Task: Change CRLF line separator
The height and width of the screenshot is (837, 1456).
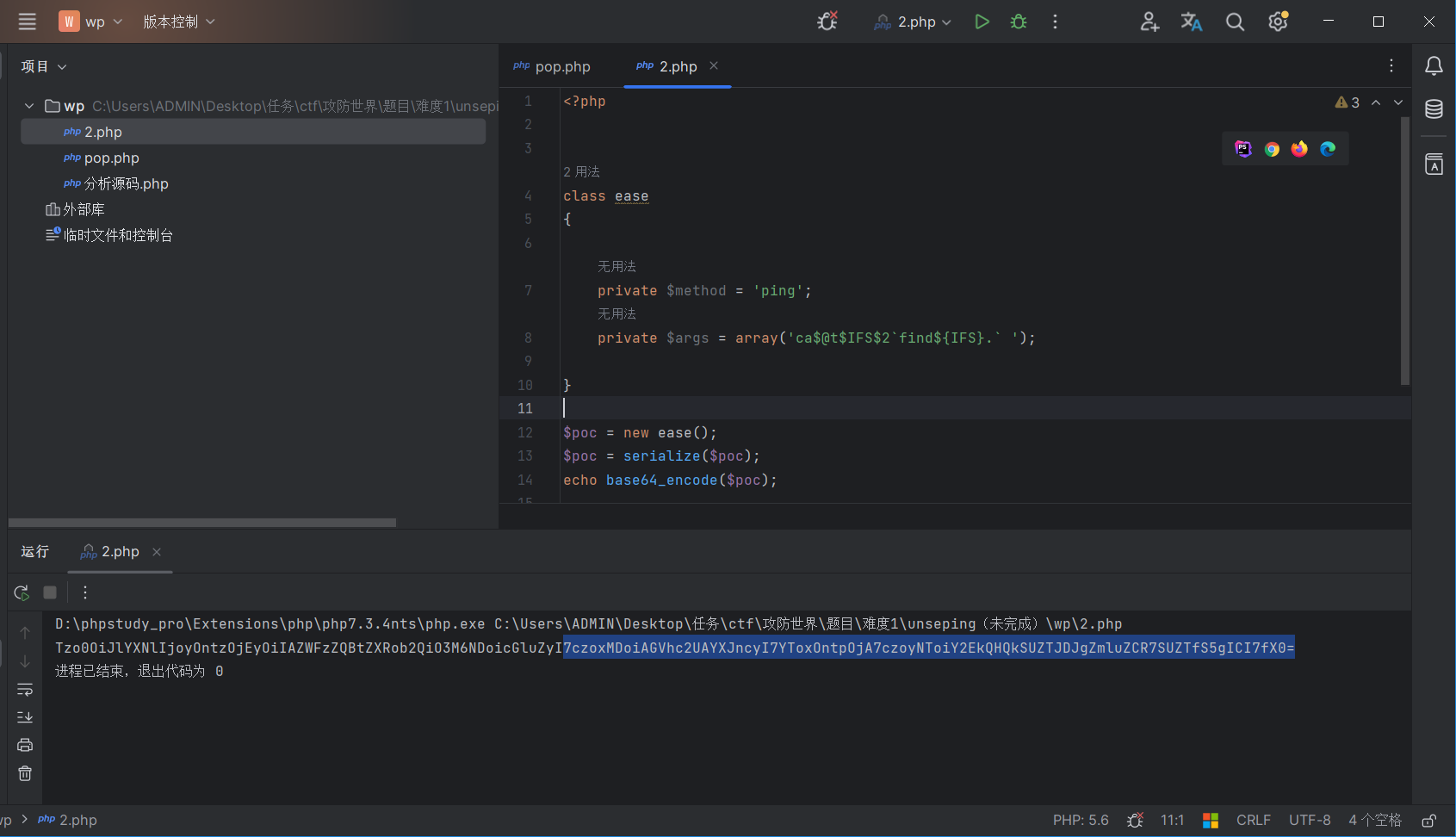Action: 1253,820
